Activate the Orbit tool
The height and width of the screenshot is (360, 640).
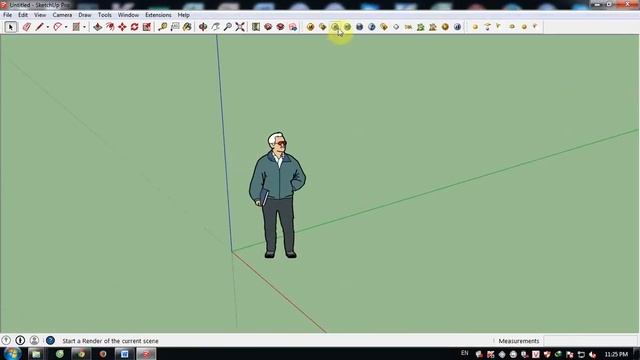point(203,27)
